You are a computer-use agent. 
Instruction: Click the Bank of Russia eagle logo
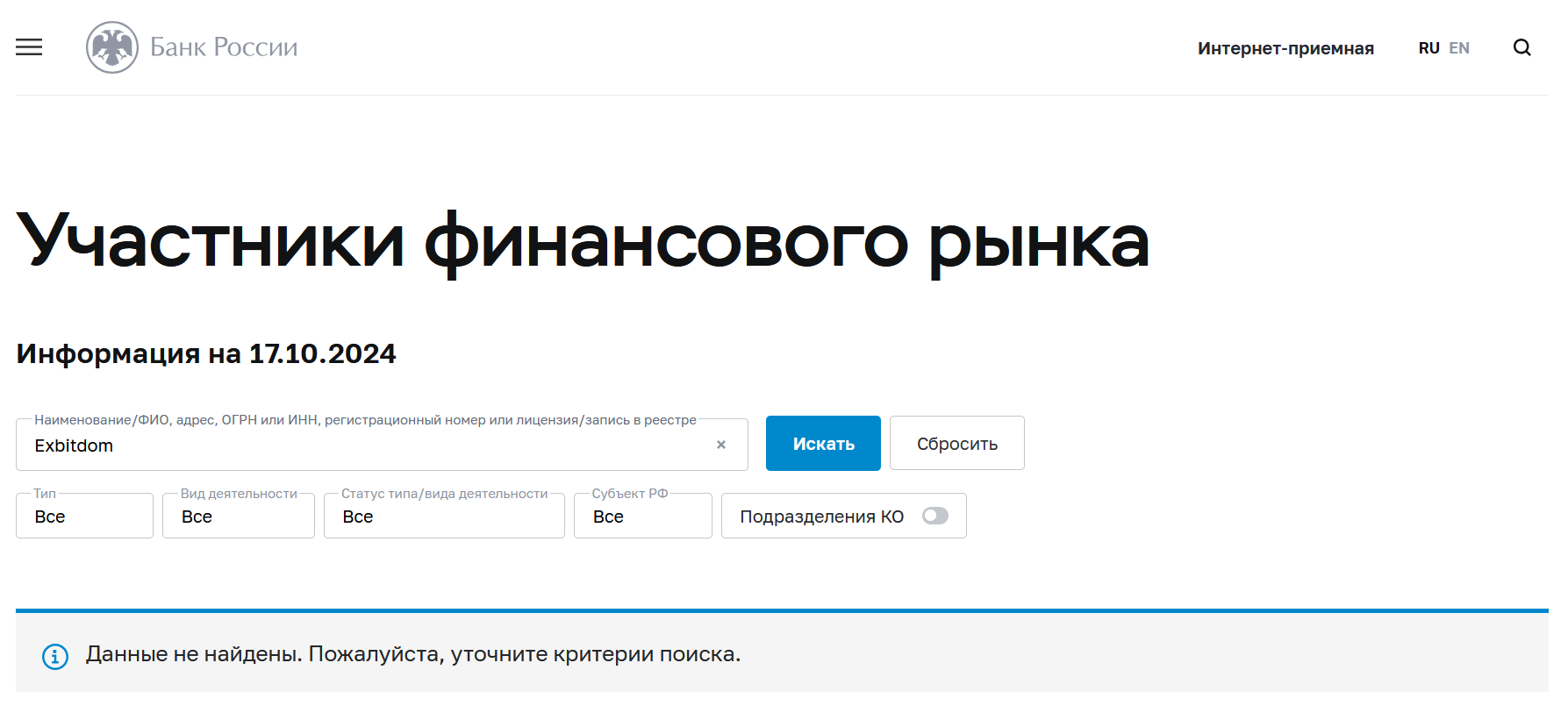pyautogui.click(x=112, y=47)
